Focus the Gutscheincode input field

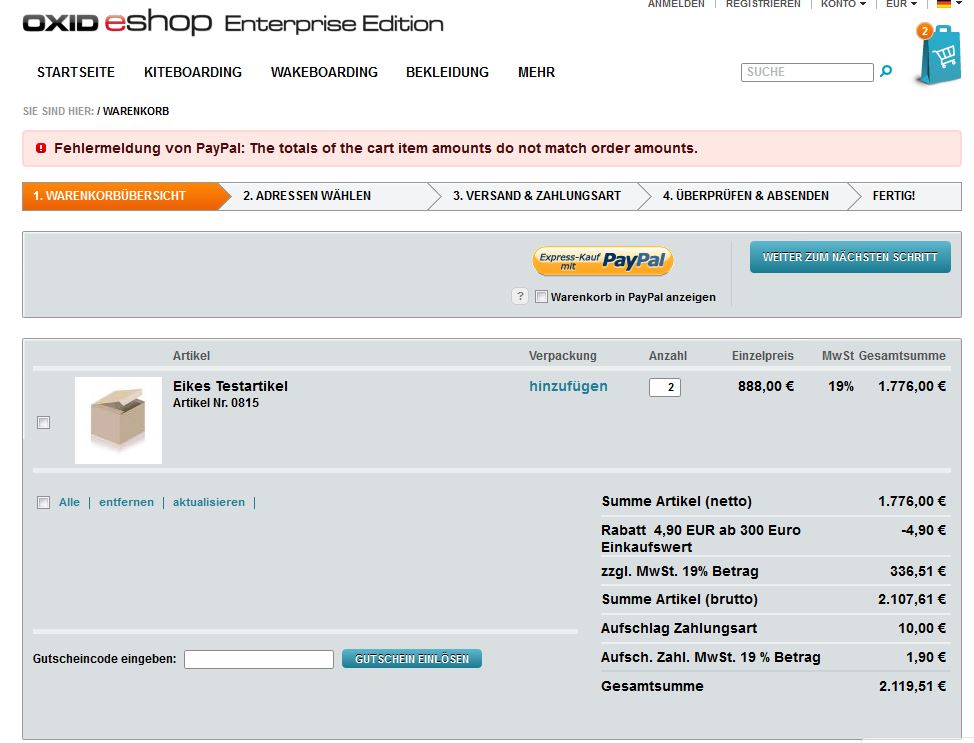tap(258, 659)
